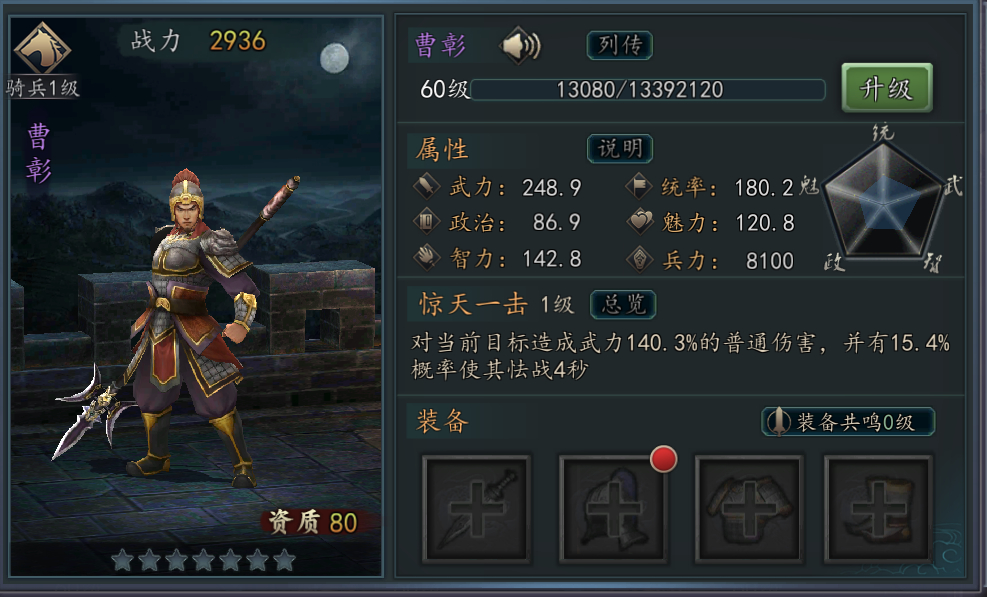
Task: Open the empty weapon equipment slot
Action: pos(476,509)
